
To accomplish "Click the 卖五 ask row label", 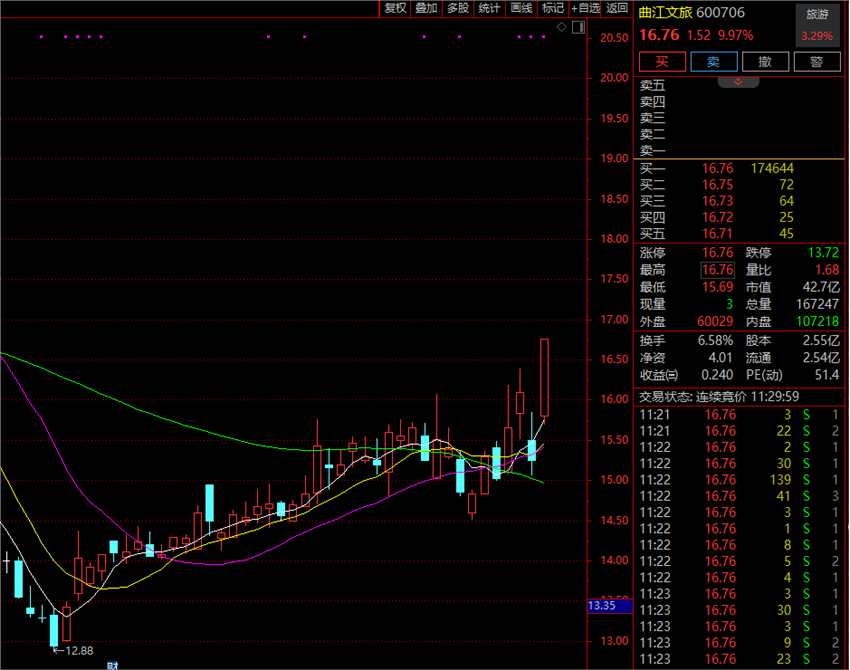I will pyautogui.click(x=652, y=86).
